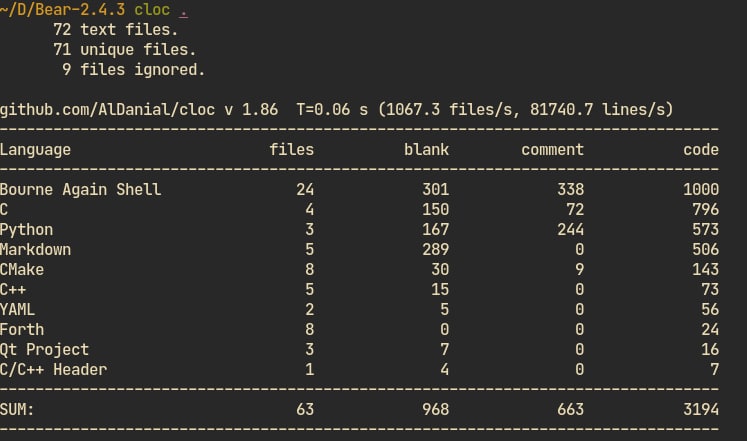Click the code count 1000 for Bourne Again Shell

(x=701, y=190)
